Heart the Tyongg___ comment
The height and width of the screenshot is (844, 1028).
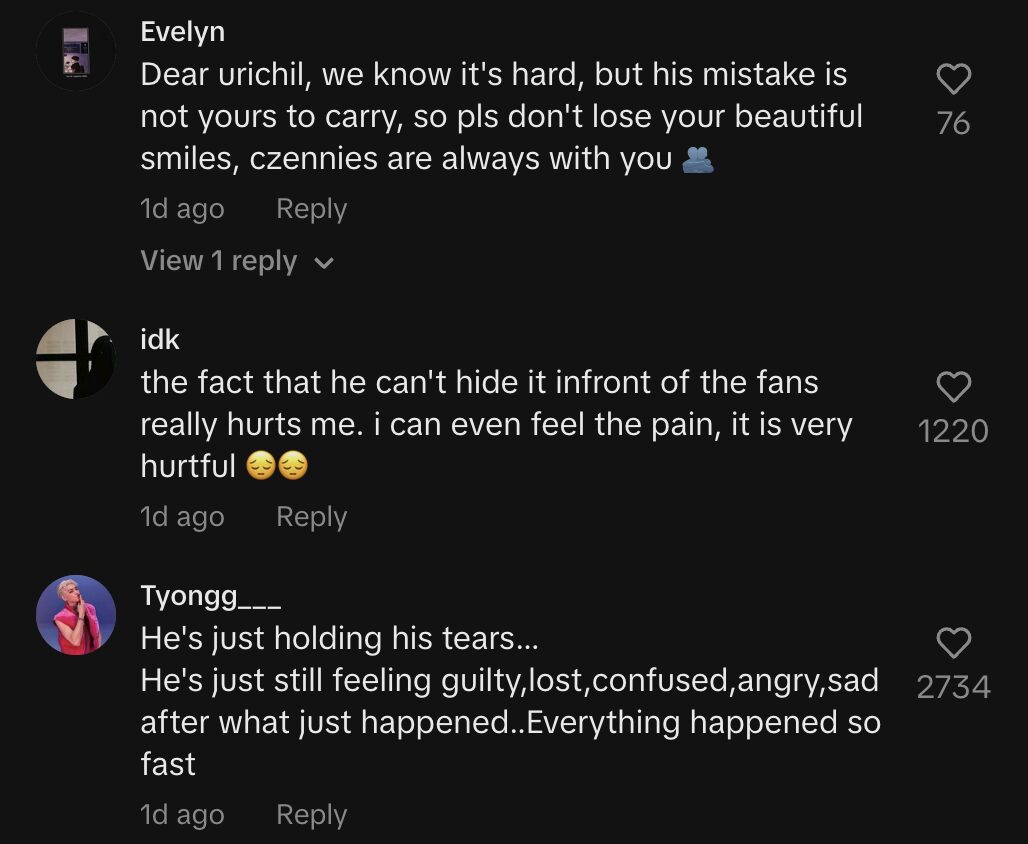coord(953,643)
